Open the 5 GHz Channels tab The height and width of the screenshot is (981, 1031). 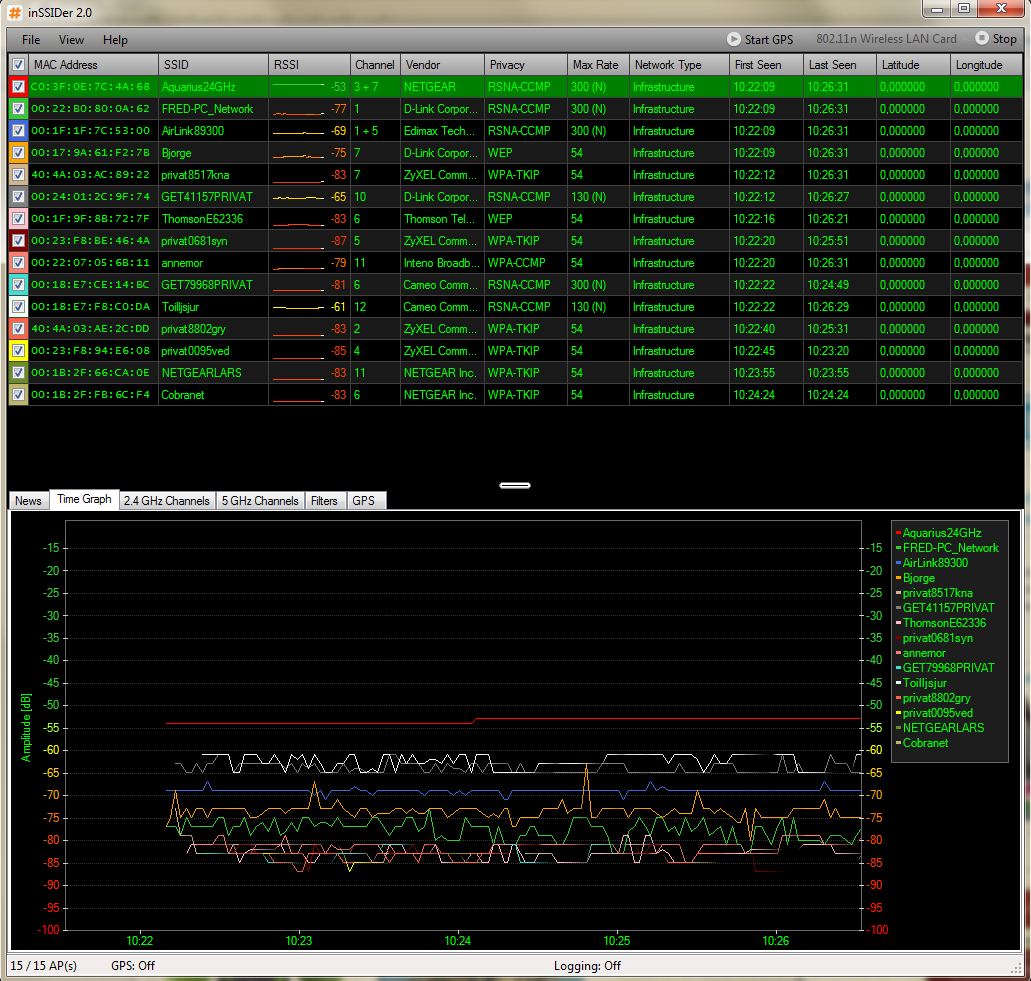(x=260, y=500)
